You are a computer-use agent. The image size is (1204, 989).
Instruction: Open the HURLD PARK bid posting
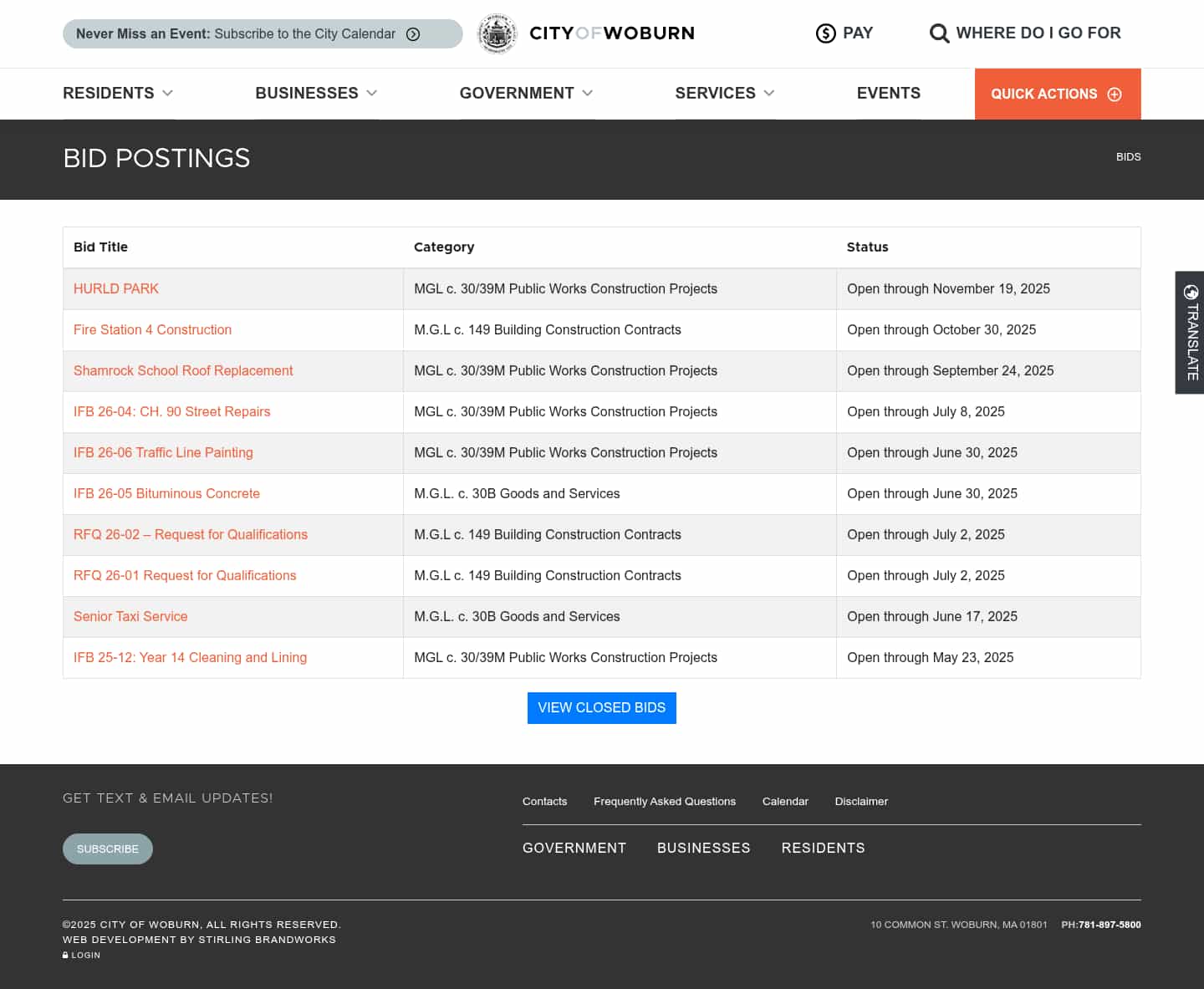[x=115, y=288]
